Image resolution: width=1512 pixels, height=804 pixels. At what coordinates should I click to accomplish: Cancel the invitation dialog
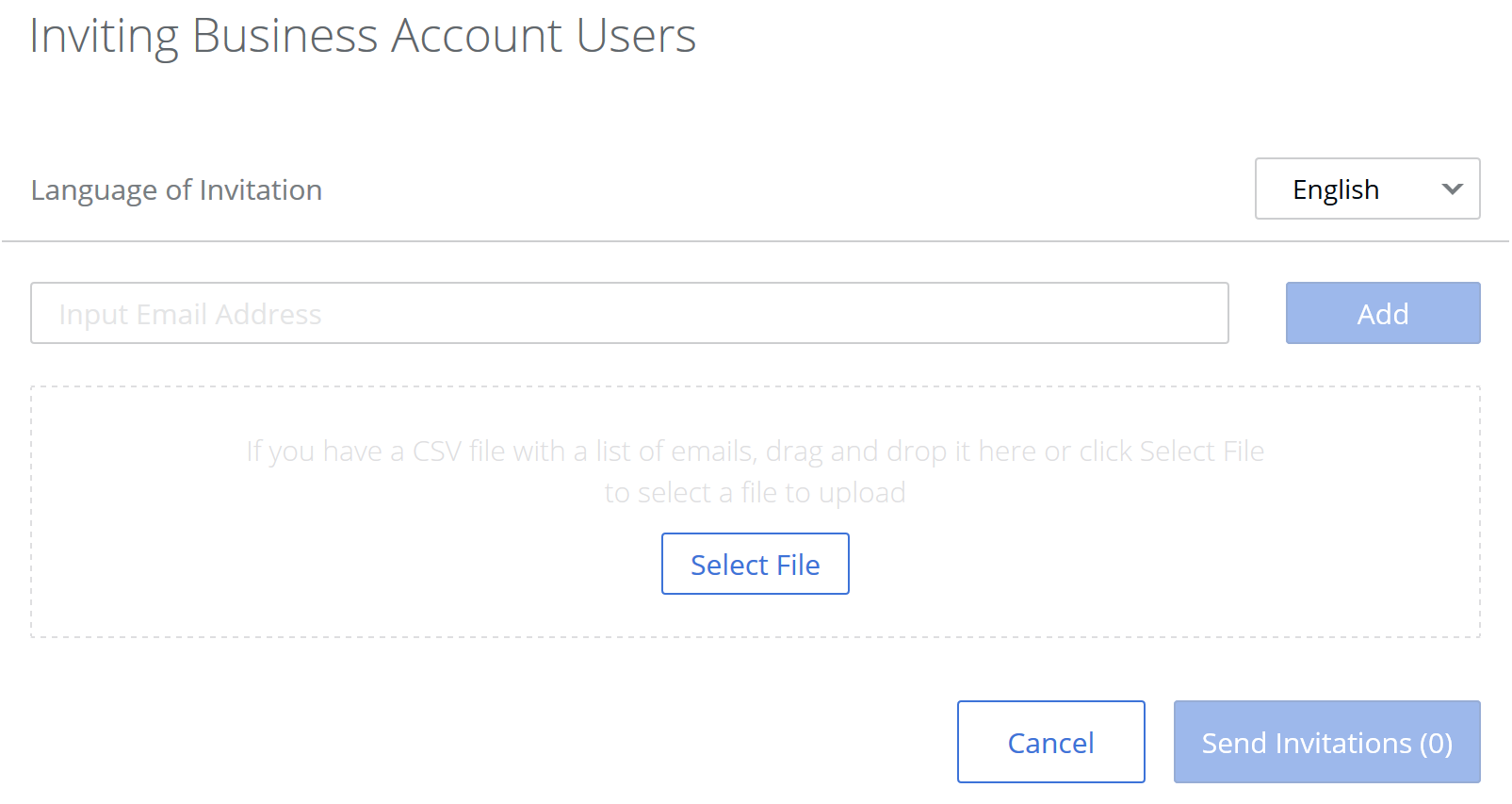[x=1050, y=742]
